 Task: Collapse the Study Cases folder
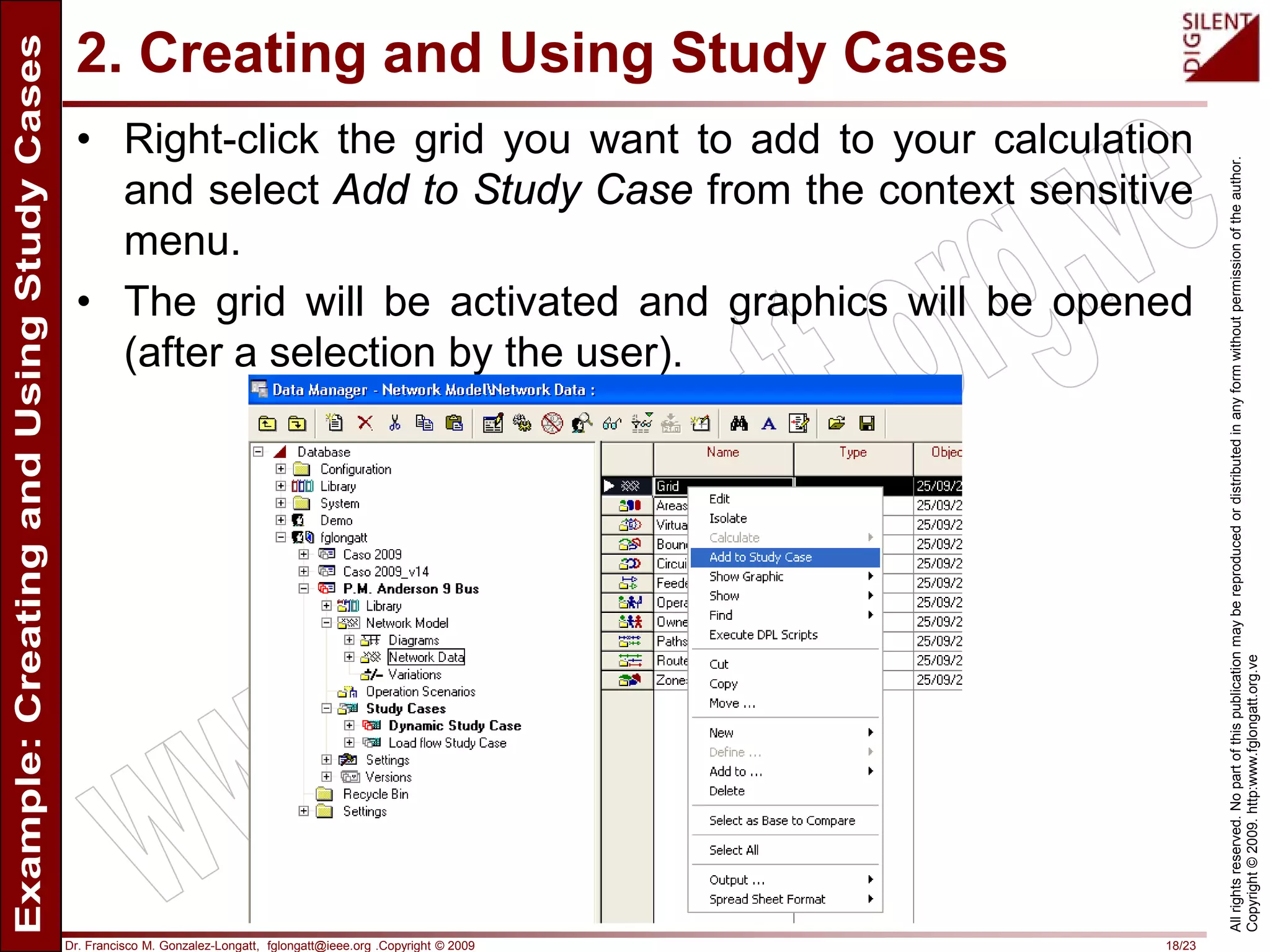point(327,708)
